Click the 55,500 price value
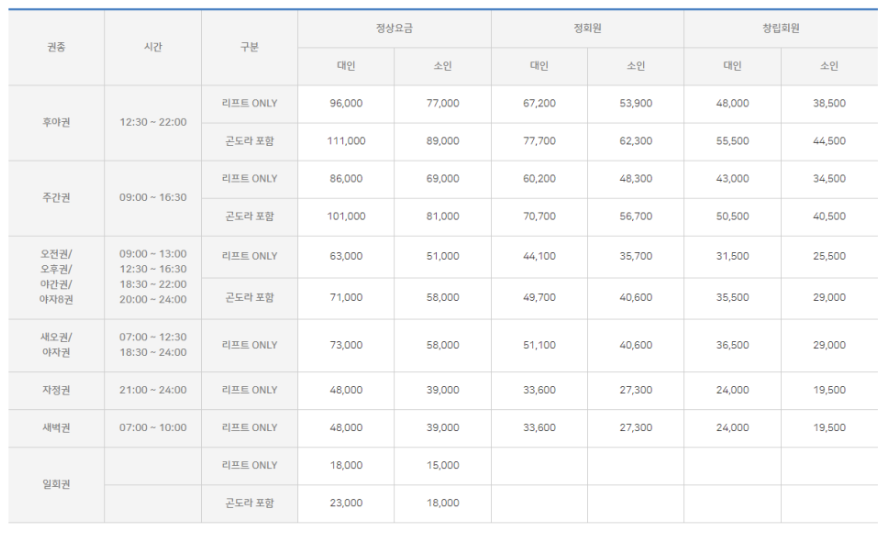The width and height of the screenshot is (887, 534). coord(732,141)
